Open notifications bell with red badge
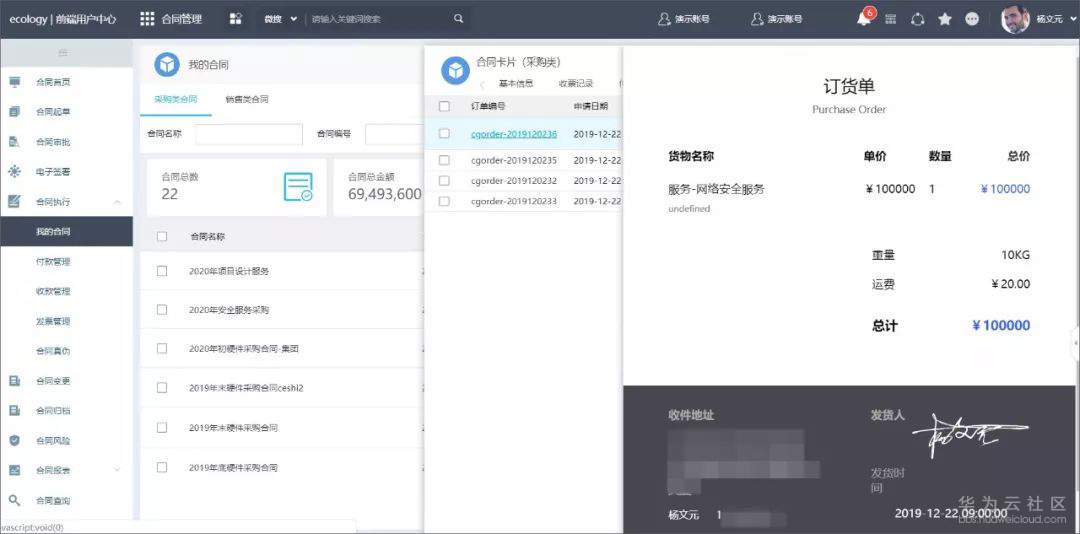Viewport: 1080px width, 534px height. point(863,19)
